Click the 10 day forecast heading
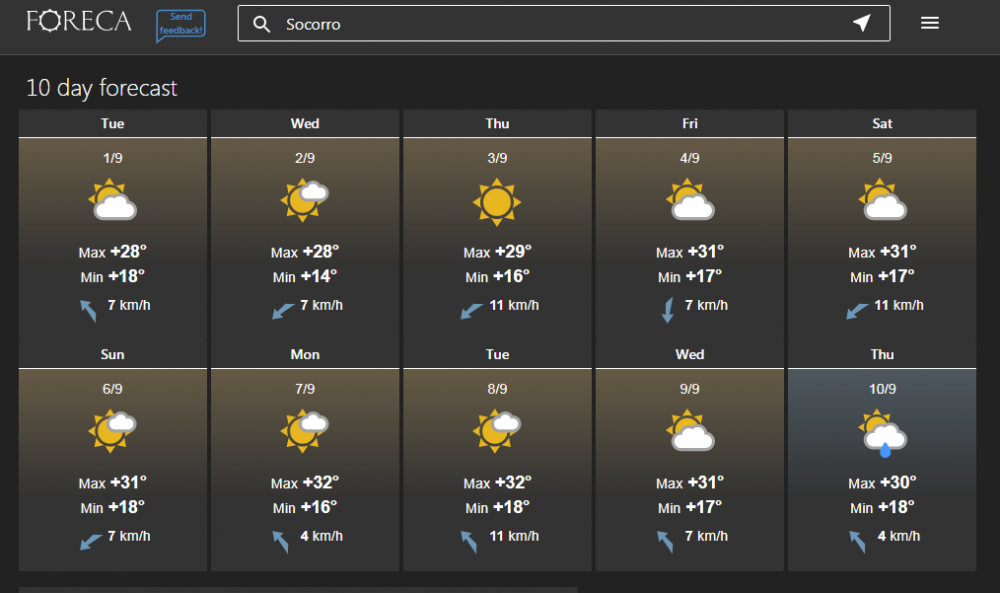This screenshot has height=593, width=1000. click(x=102, y=88)
